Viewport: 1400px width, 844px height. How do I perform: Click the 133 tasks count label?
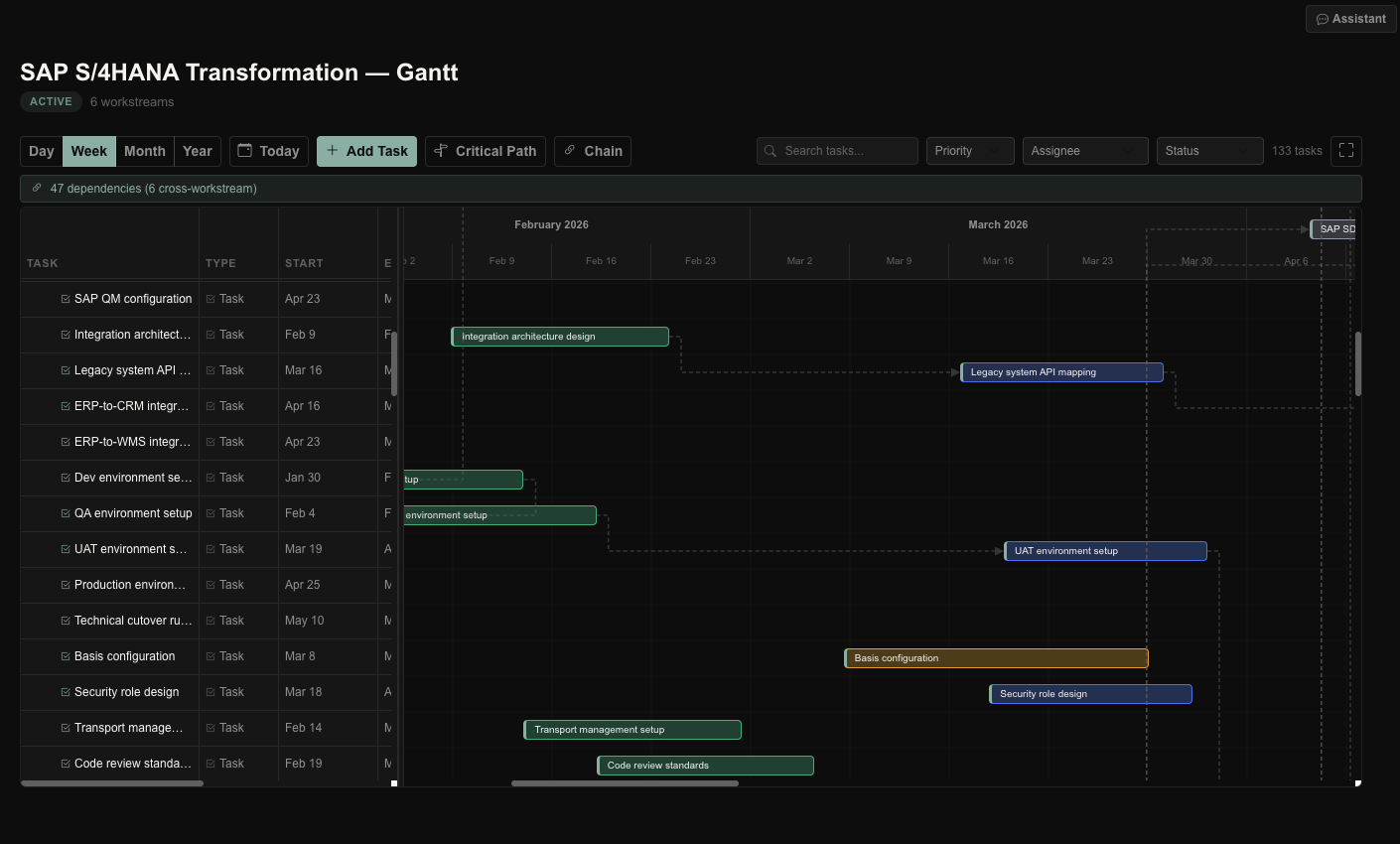(x=1297, y=151)
